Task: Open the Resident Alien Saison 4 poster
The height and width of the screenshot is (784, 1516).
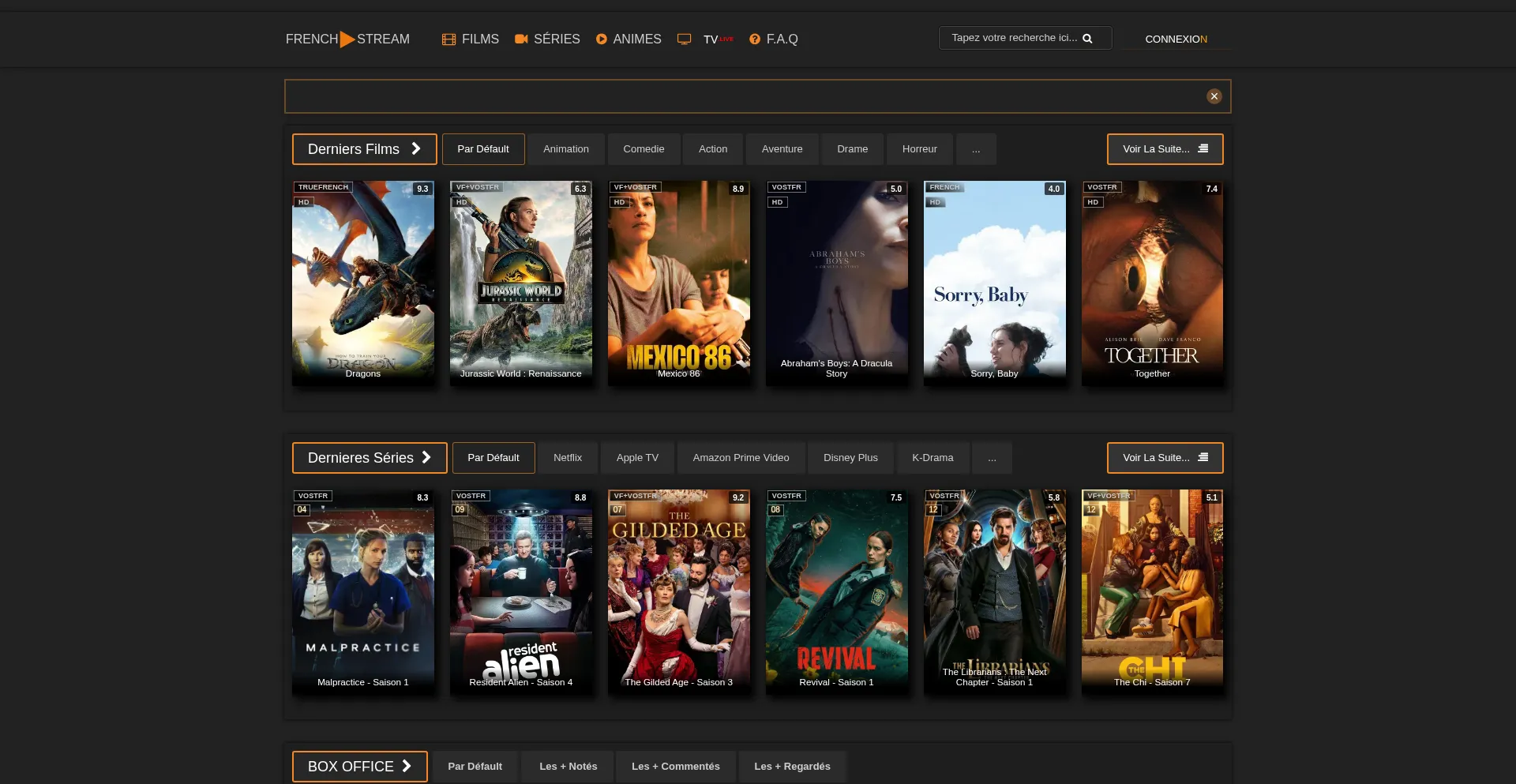Action: pos(521,592)
